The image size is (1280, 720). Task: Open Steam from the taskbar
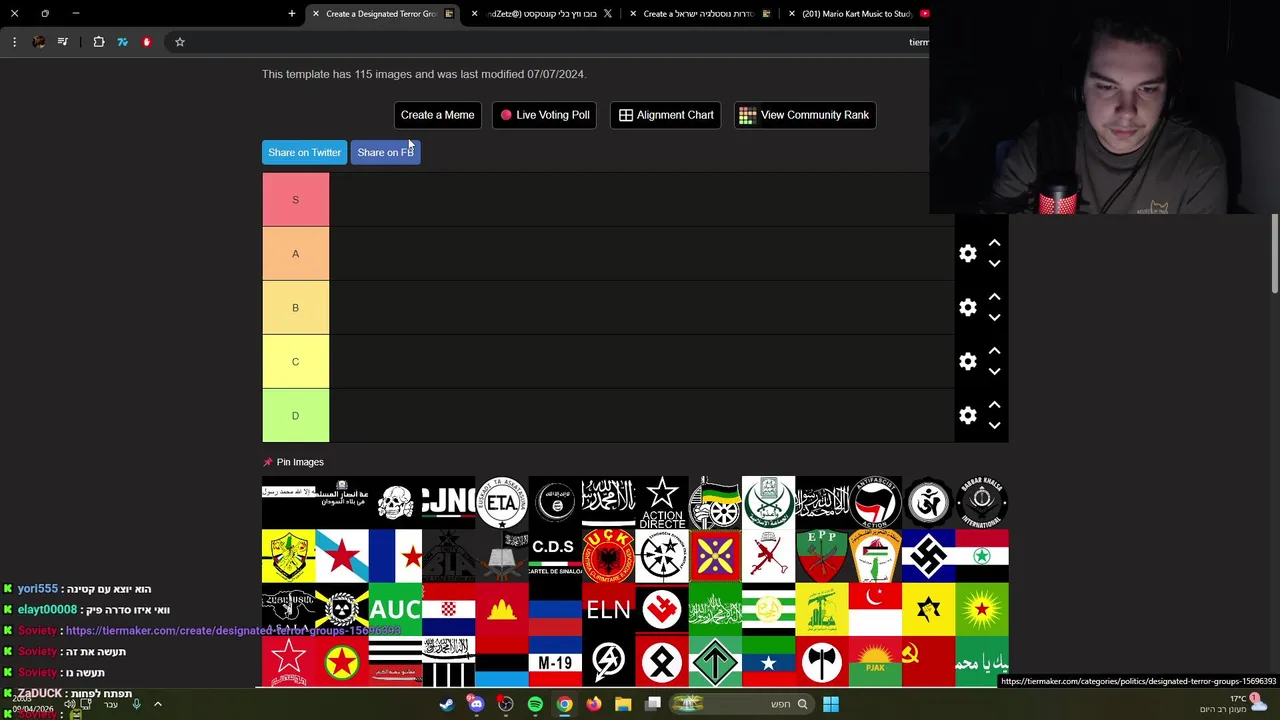pos(447,704)
